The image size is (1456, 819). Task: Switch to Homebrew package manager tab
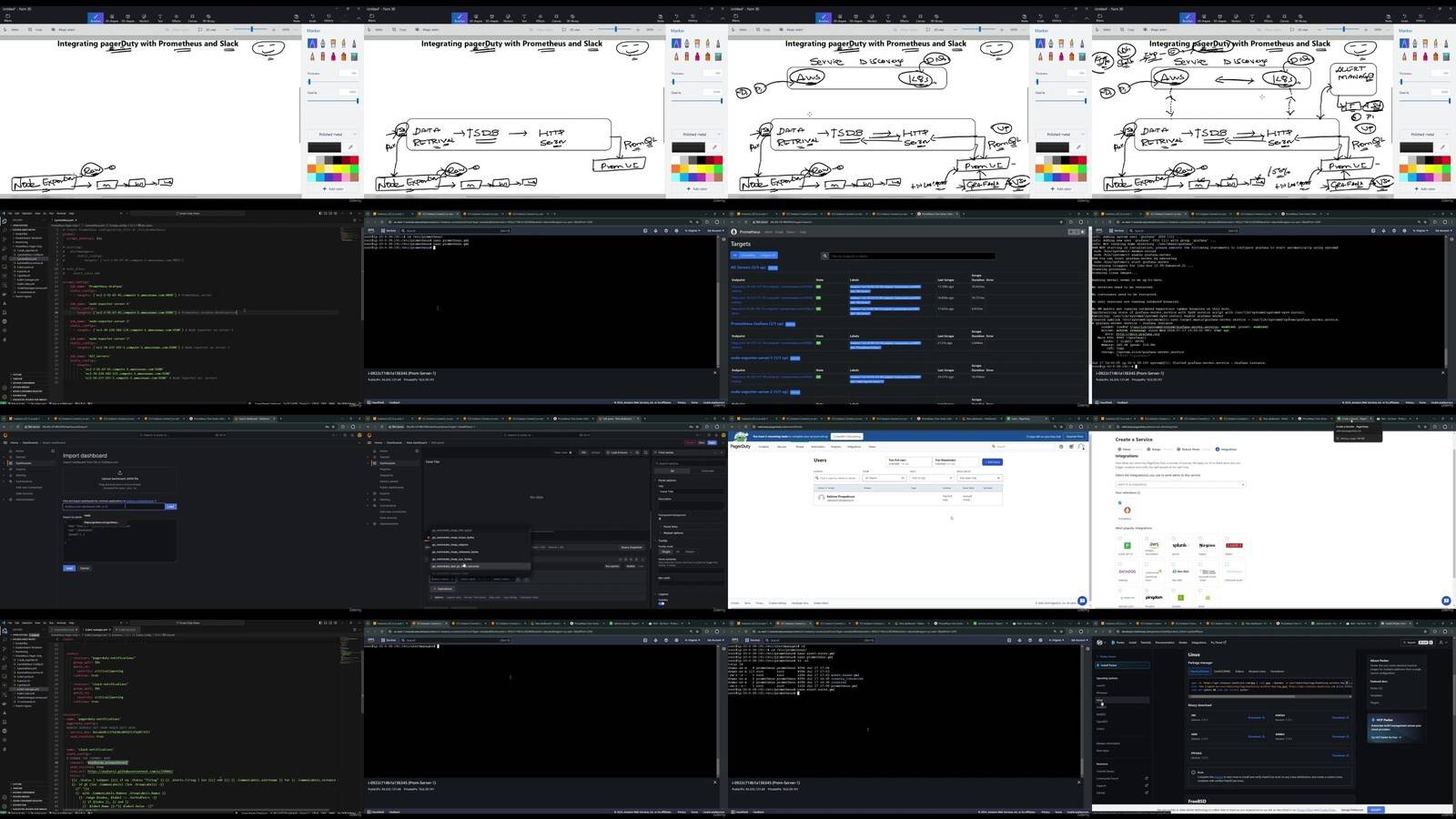coord(1277,672)
